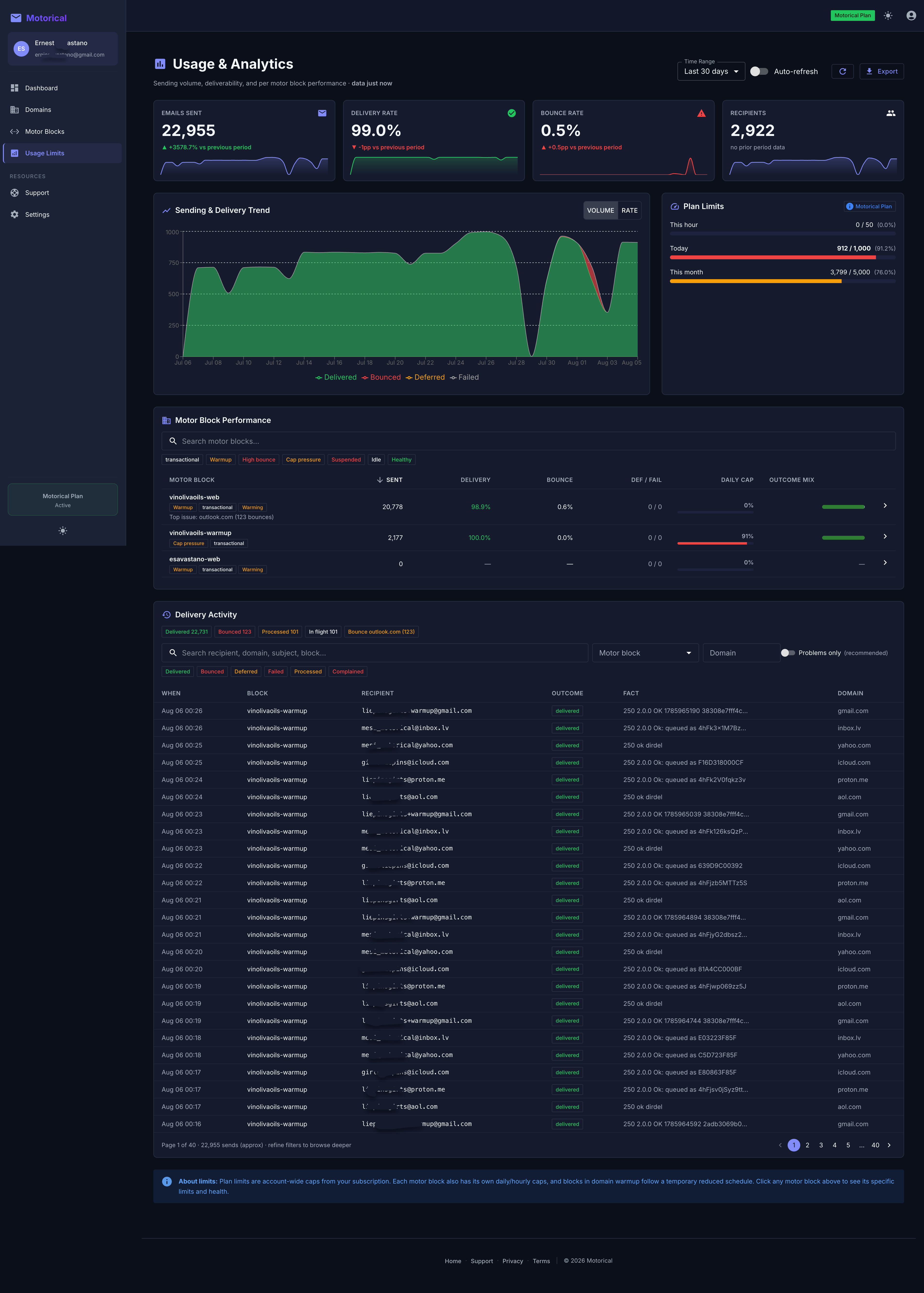This screenshot has width=924, height=1293.
Task: Click the Bounce Rate warning triangle icon
Action: click(x=701, y=113)
